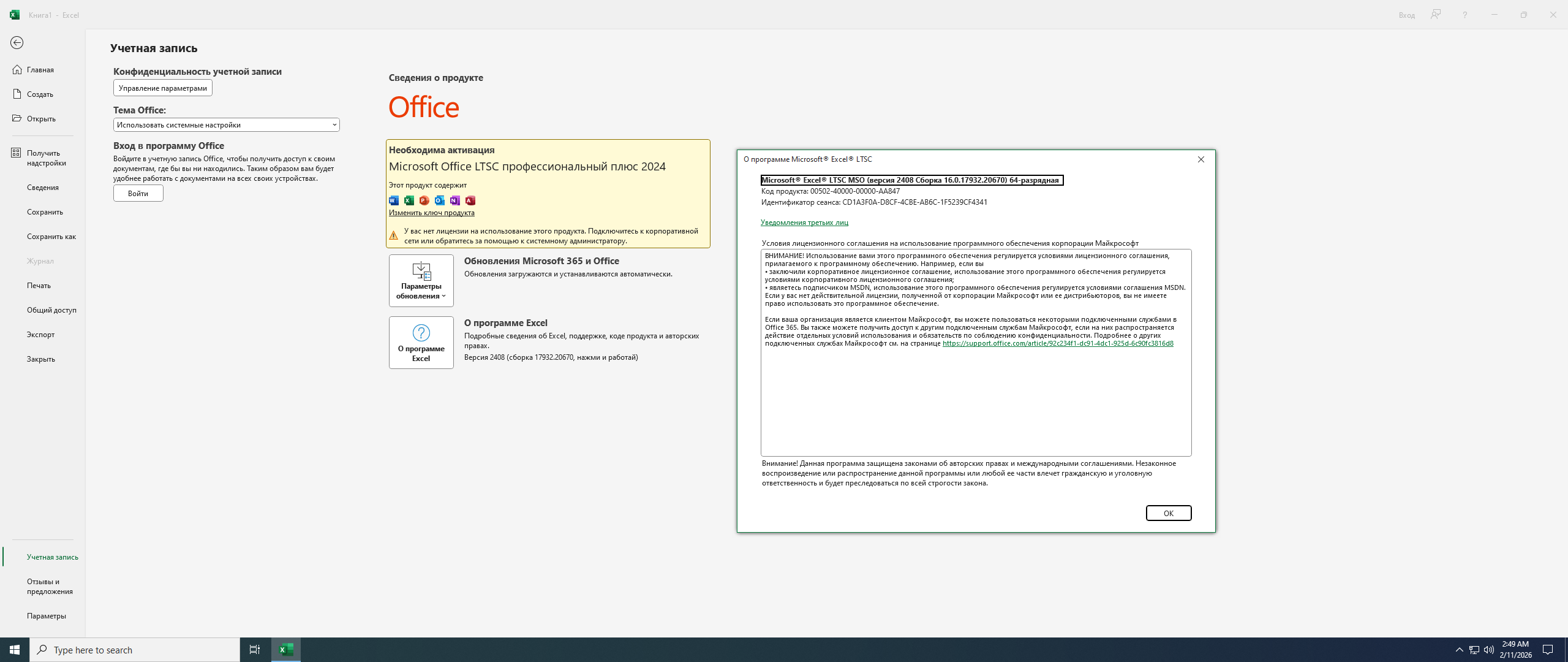Click the PowerPoint app icon
The image size is (1568, 662).
pyautogui.click(x=424, y=200)
